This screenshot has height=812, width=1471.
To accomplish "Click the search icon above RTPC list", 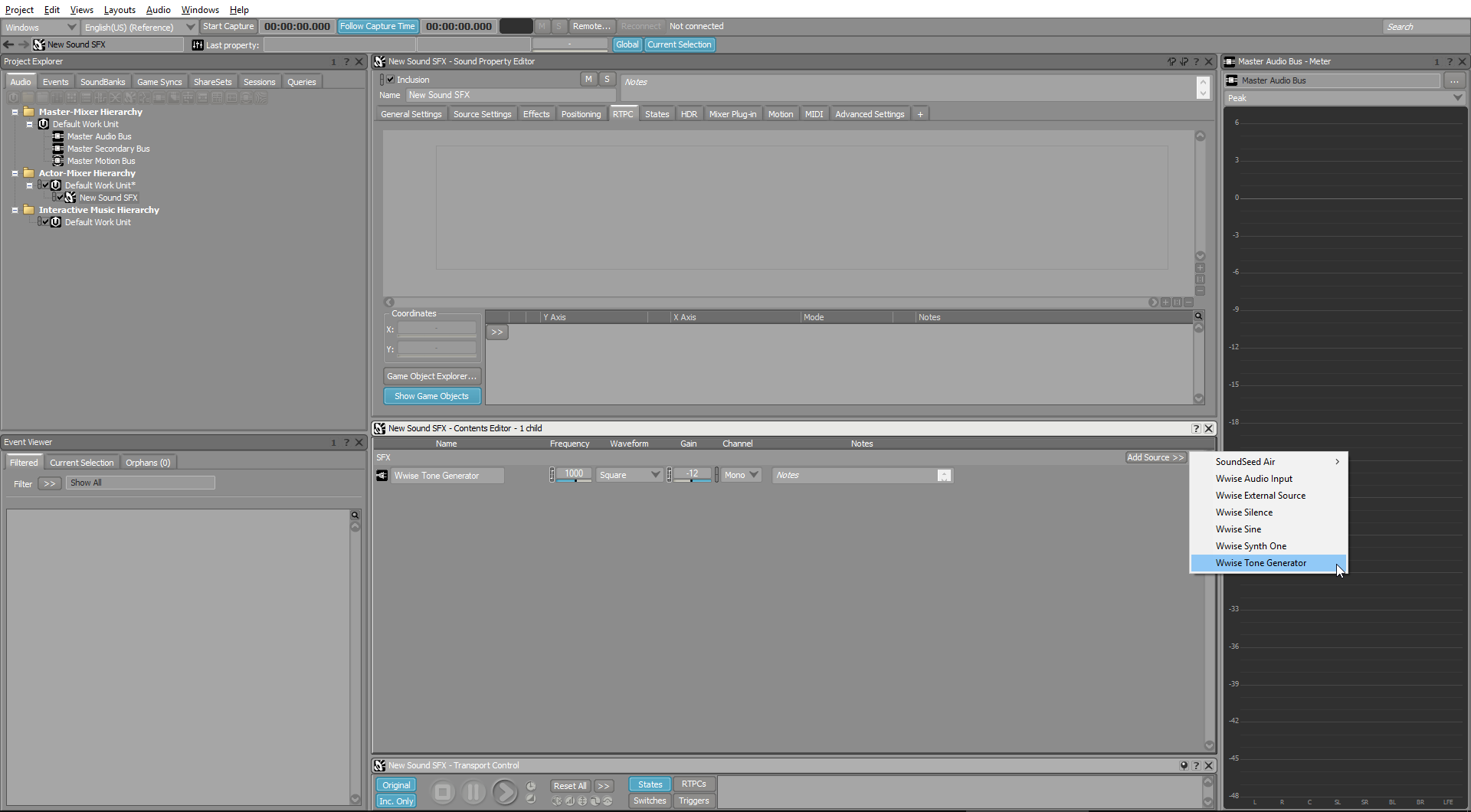I will coord(1198,316).
